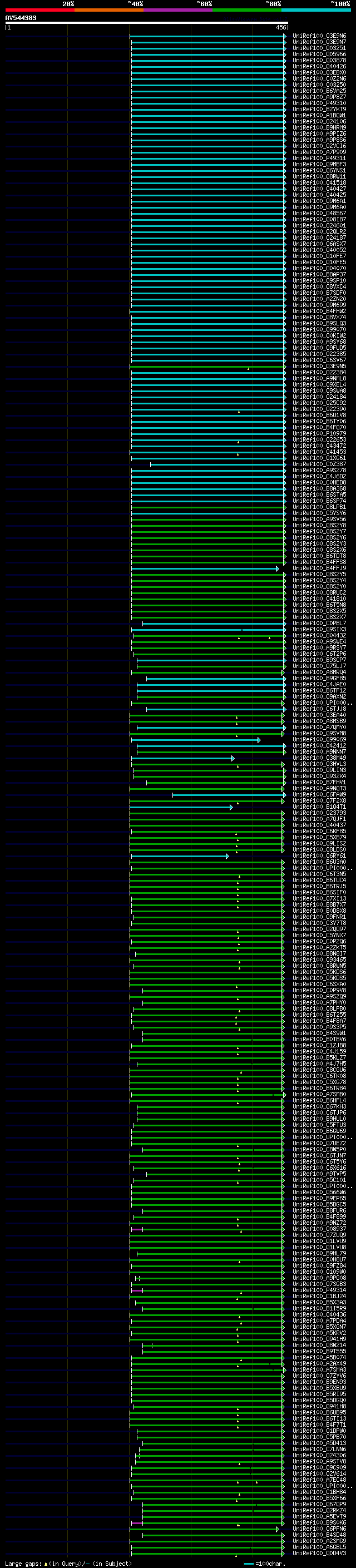Select the UniRef100_C0PBL7 label
356x1568 pixels.
[x=319, y=624]
